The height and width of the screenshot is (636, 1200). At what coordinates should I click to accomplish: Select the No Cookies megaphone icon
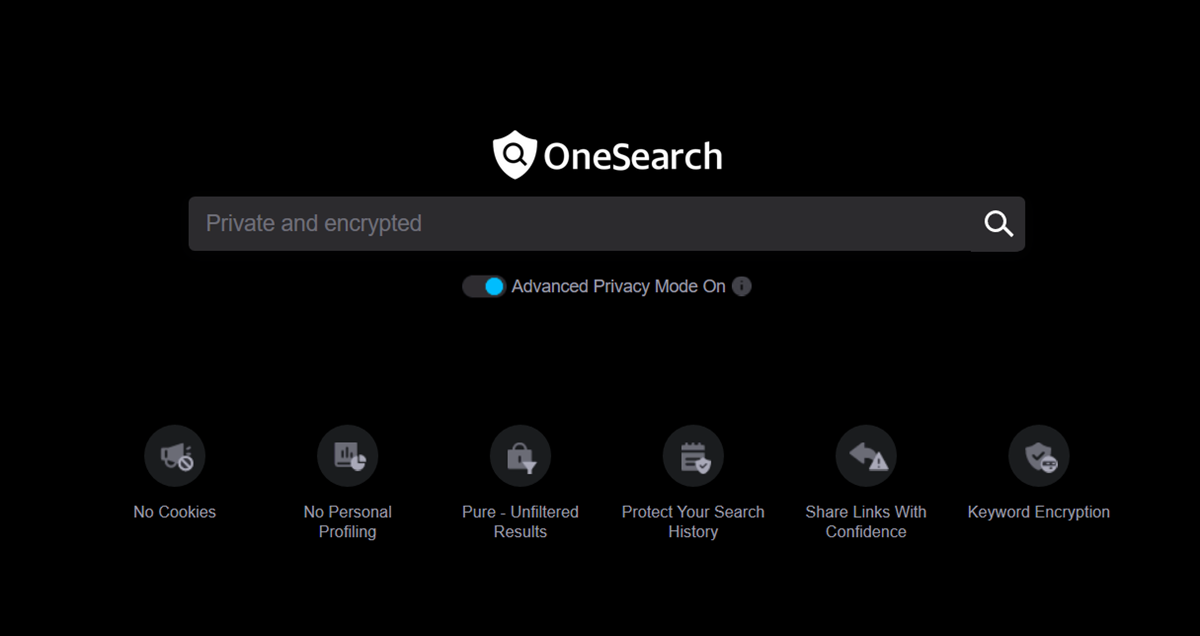point(175,456)
